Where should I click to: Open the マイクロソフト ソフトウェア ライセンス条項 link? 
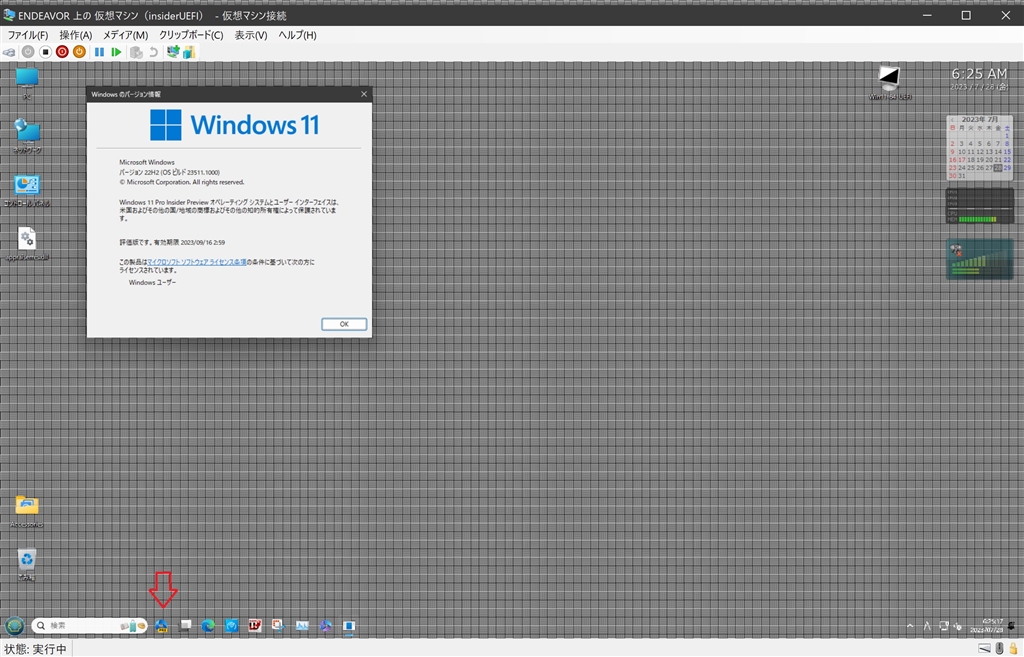click(197, 263)
